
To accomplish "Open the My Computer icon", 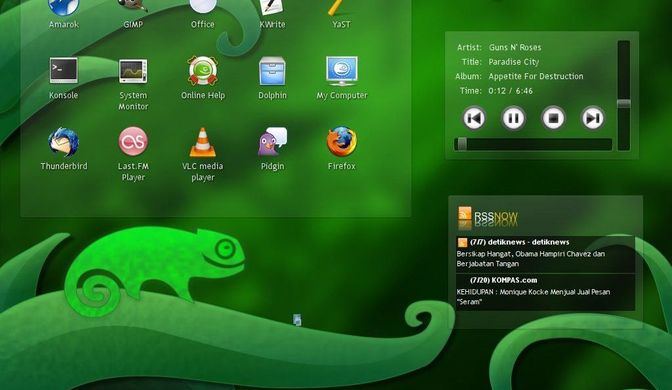I will coord(342,71).
